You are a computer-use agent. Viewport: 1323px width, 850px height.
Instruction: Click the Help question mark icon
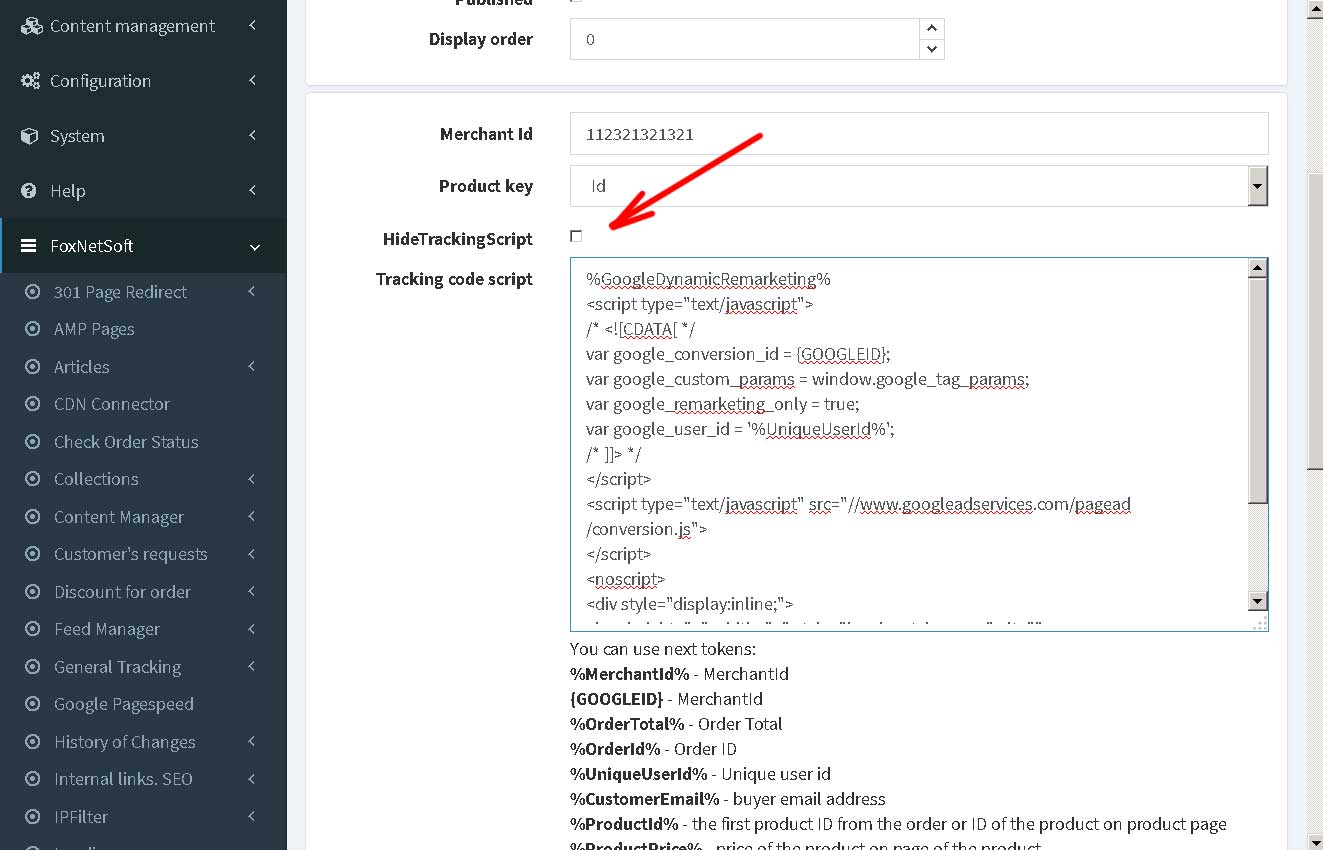30,191
